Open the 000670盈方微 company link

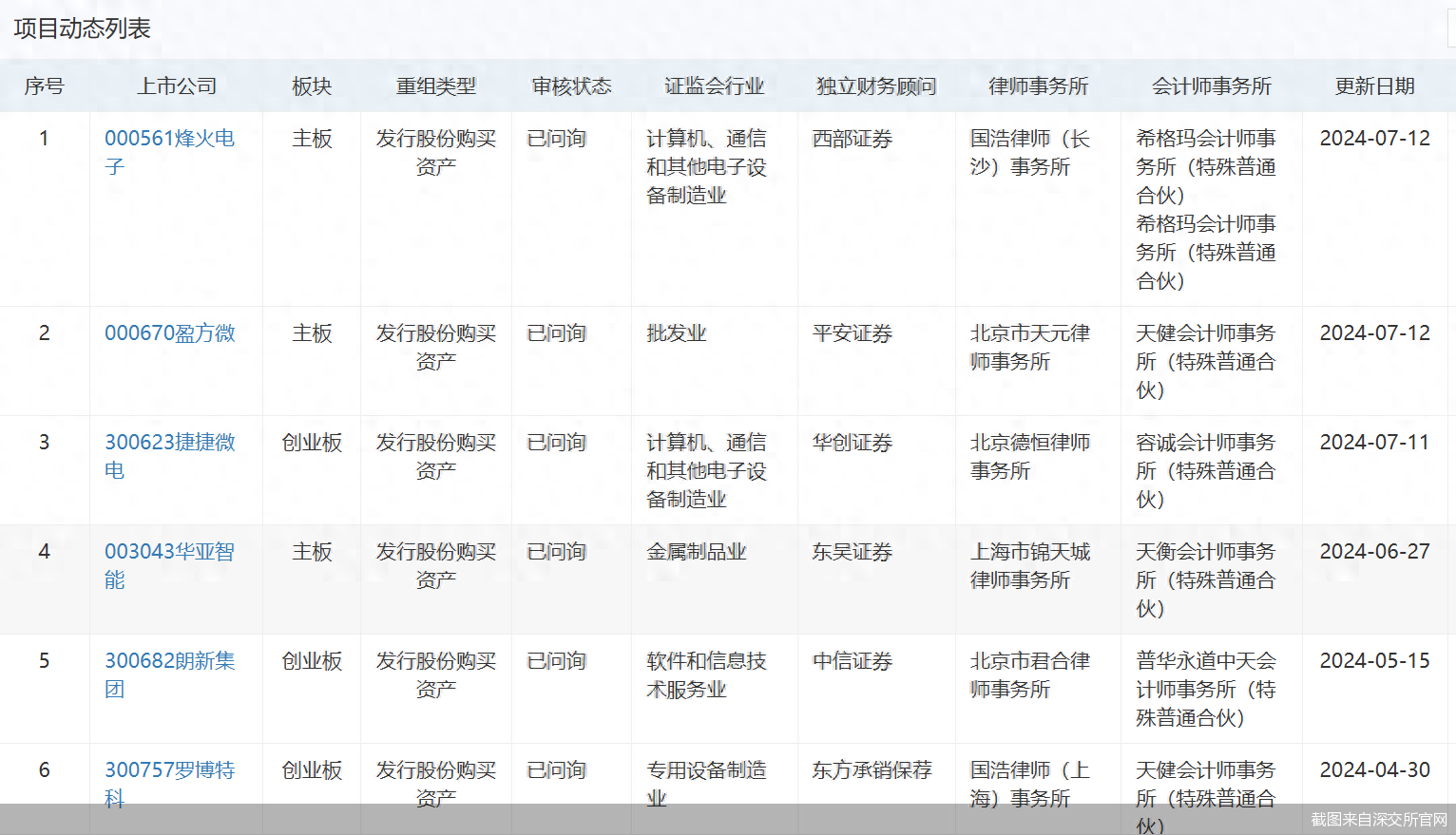point(169,333)
